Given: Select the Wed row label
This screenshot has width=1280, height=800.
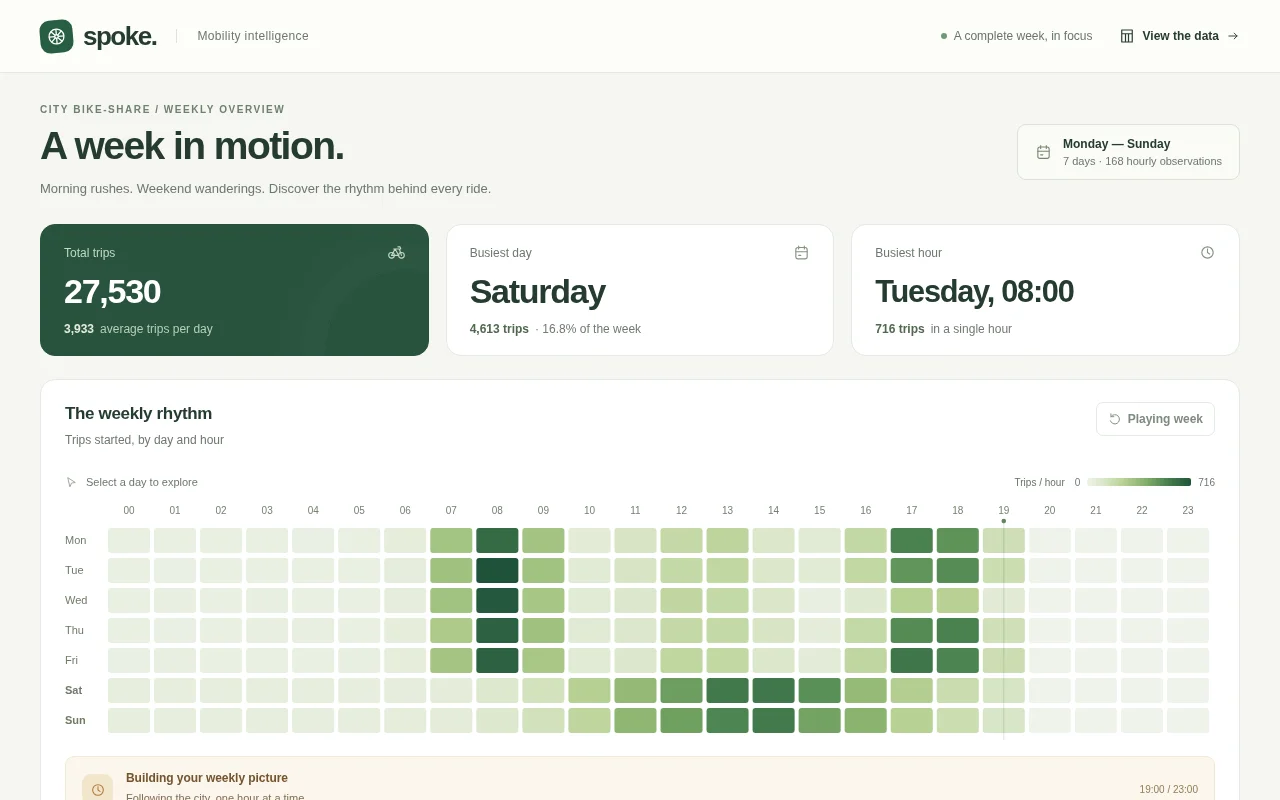Looking at the screenshot, I should (76, 600).
